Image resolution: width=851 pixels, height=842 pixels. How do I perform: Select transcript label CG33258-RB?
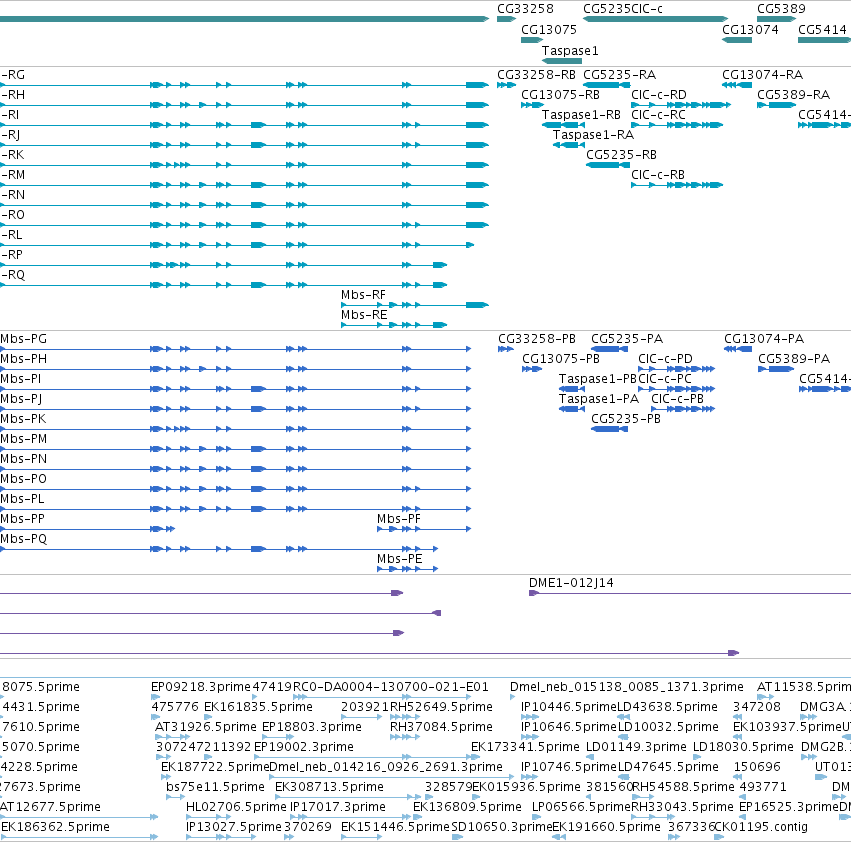[x=536, y=74]
